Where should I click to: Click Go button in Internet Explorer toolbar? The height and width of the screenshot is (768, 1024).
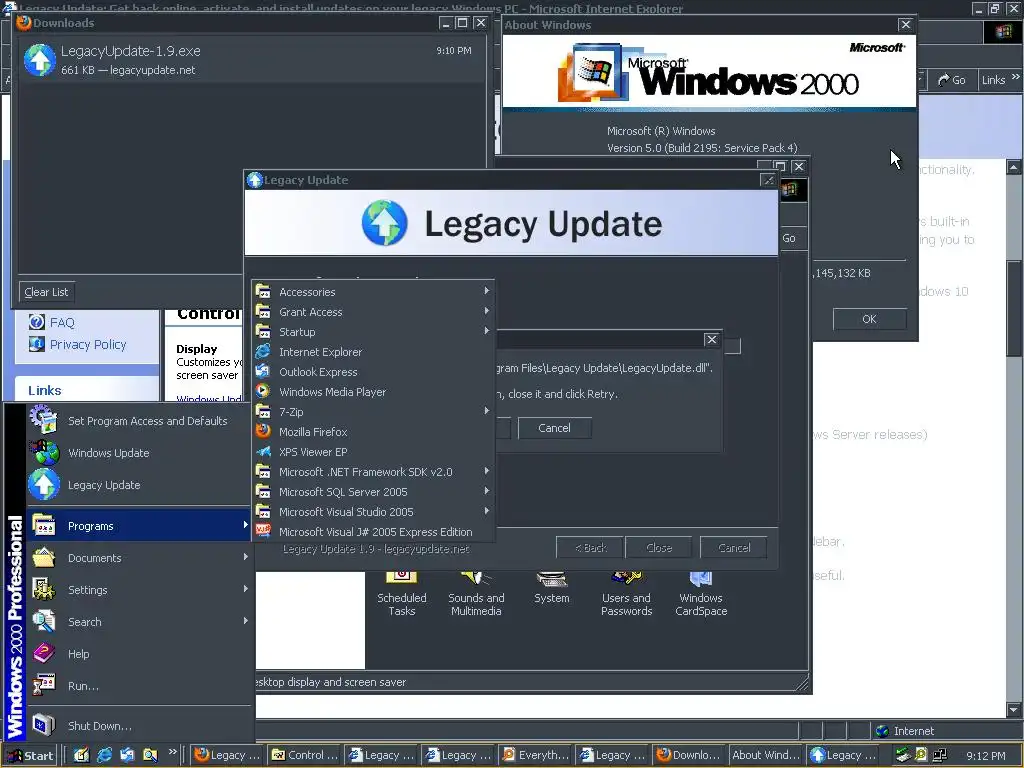click(952, 80)
